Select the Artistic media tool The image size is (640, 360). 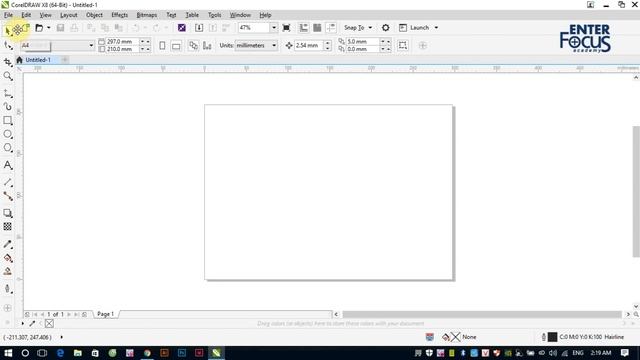click(x=8, y=107)
